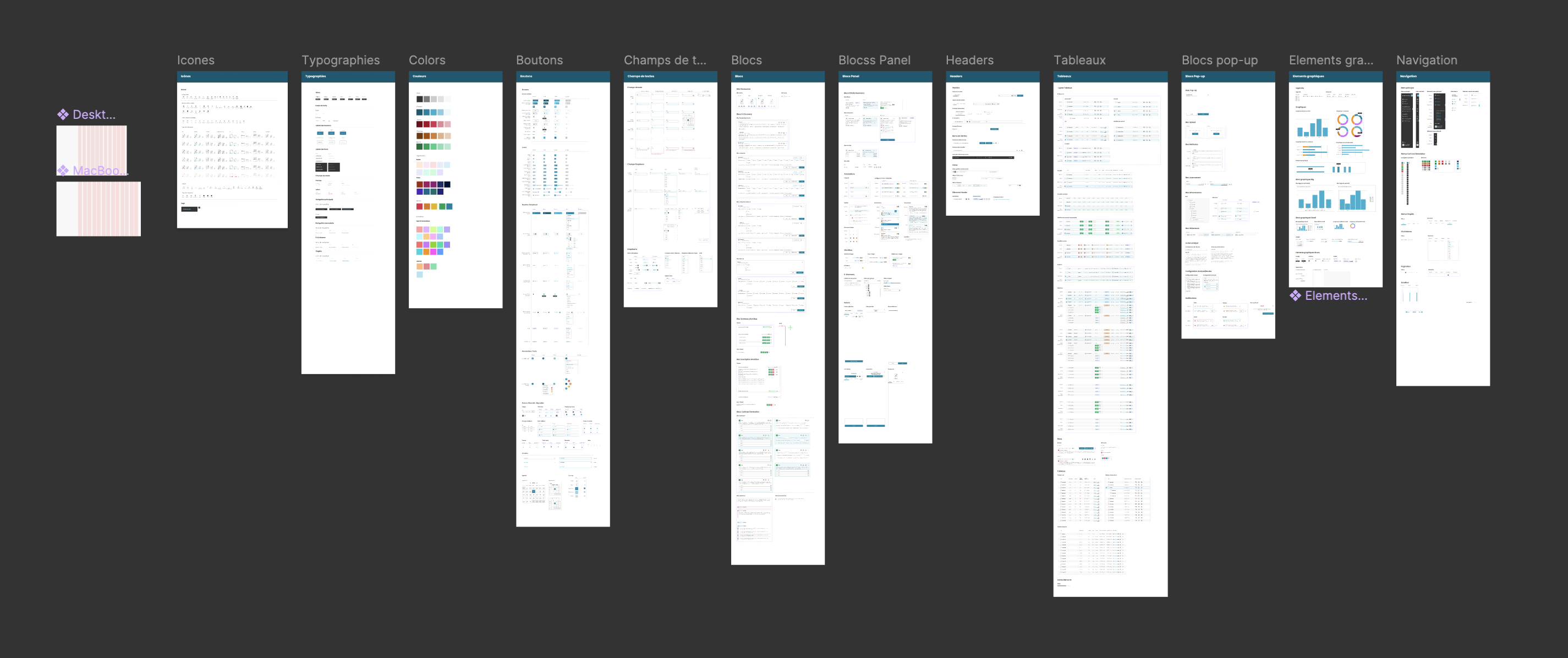Image resolution: width=1568 pixels, height=658 pixels.
Task: Pick the darkest blue swatch in second row
Action: click(x=419, y=113)
